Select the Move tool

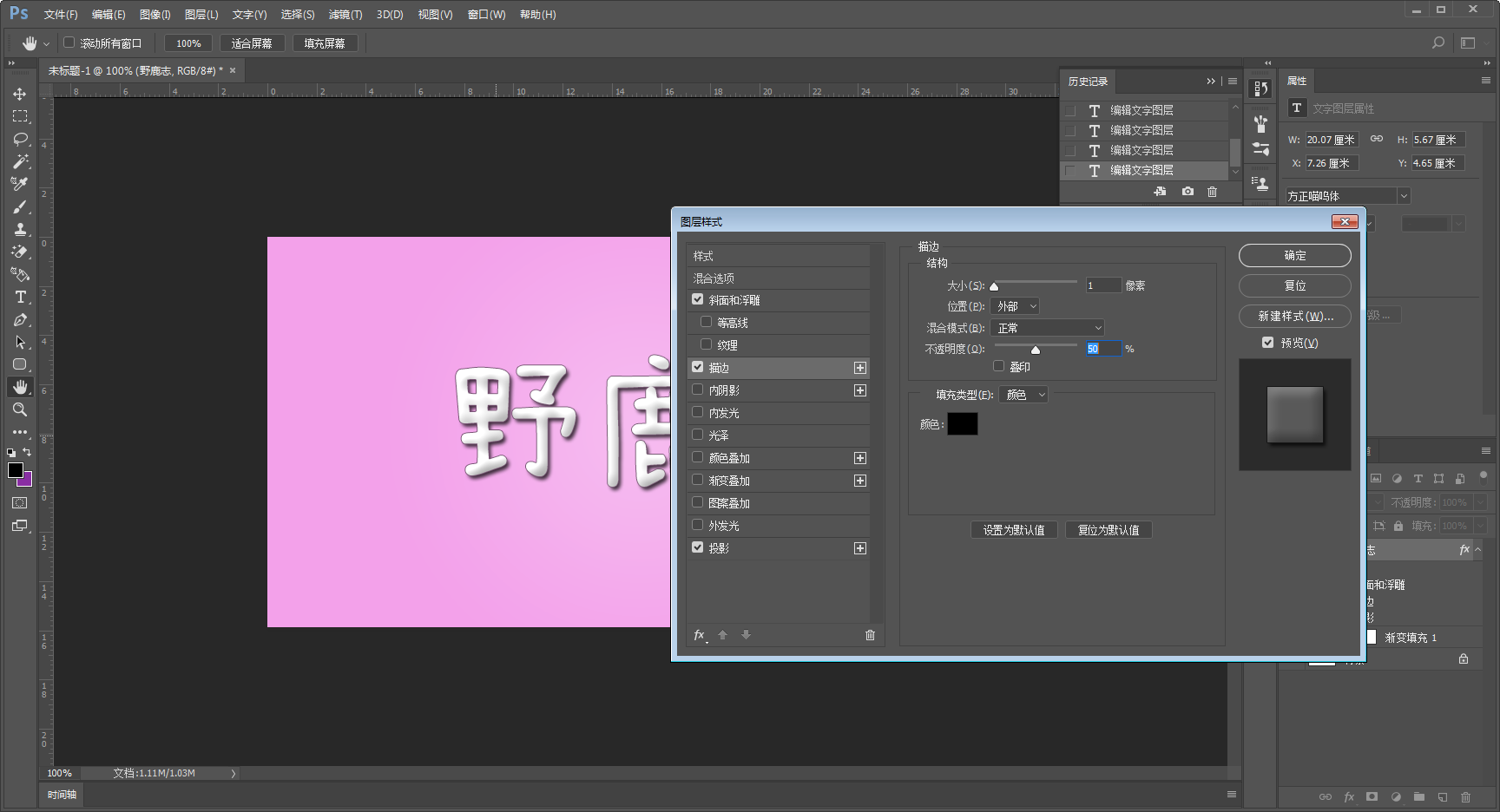click(20, 94)
